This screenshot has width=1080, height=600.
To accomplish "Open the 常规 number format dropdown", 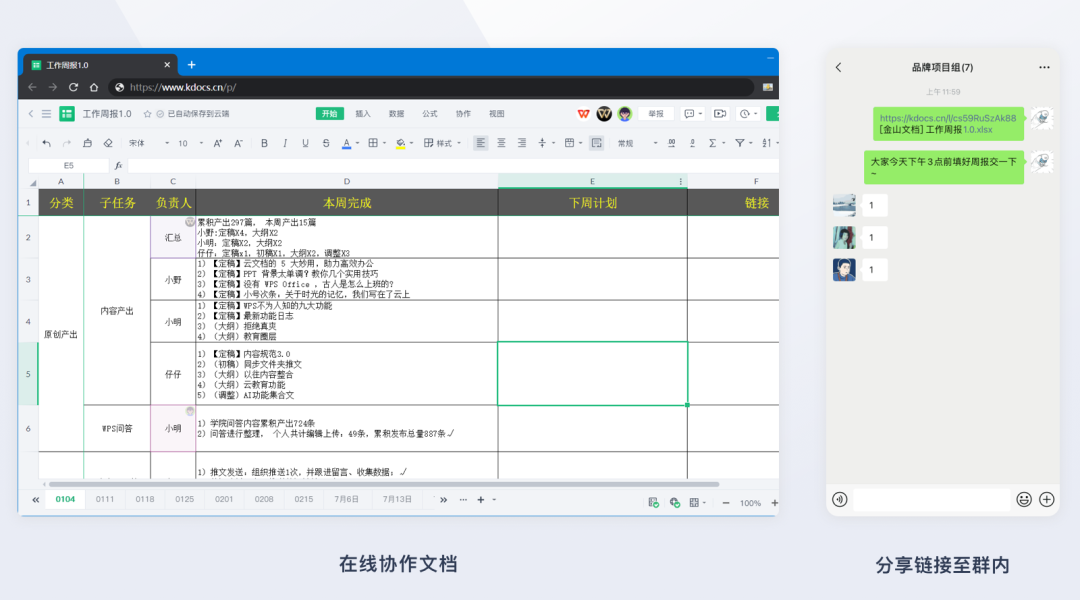I will click(x=632, y=143).
